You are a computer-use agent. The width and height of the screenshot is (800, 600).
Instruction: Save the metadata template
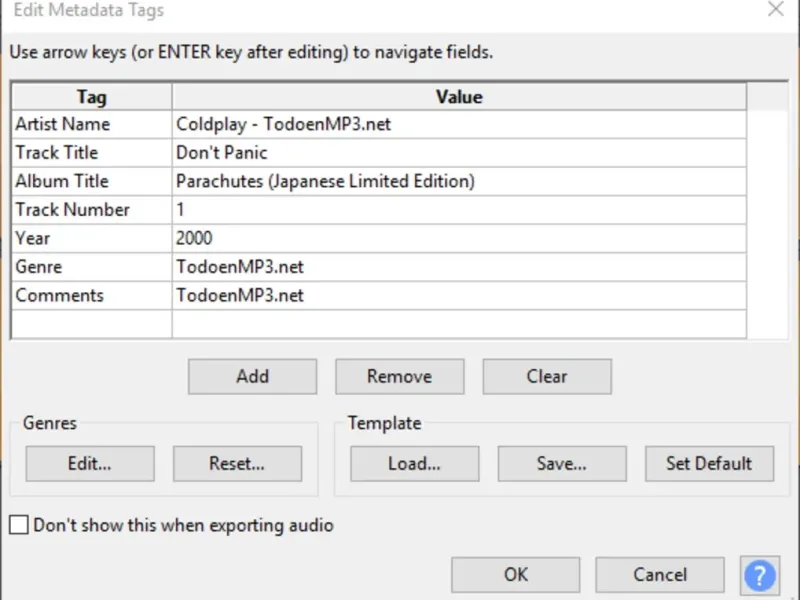562,464
